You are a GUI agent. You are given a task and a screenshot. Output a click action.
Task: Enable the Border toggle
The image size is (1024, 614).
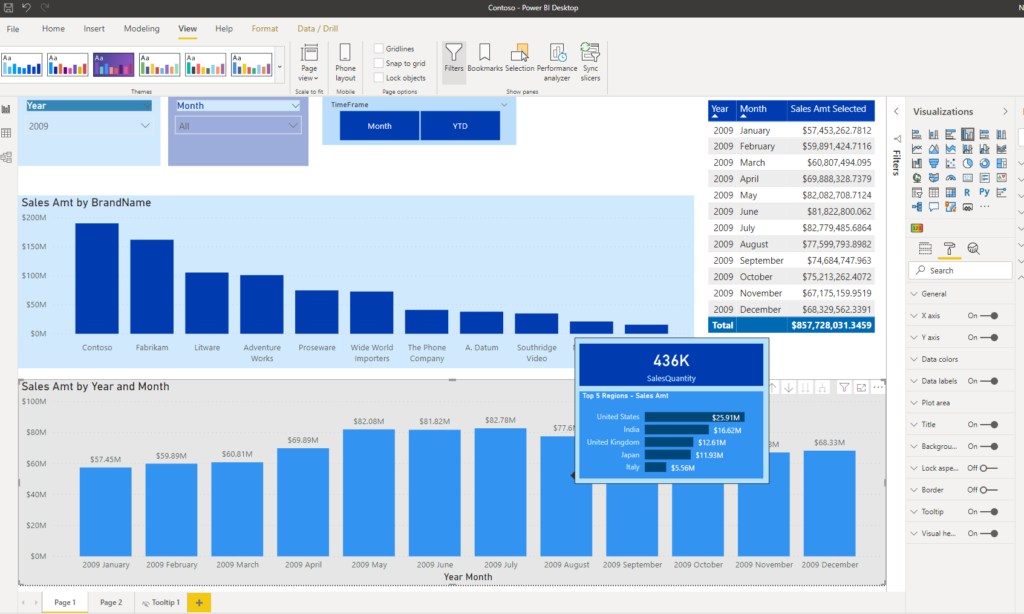pos(989,490)
